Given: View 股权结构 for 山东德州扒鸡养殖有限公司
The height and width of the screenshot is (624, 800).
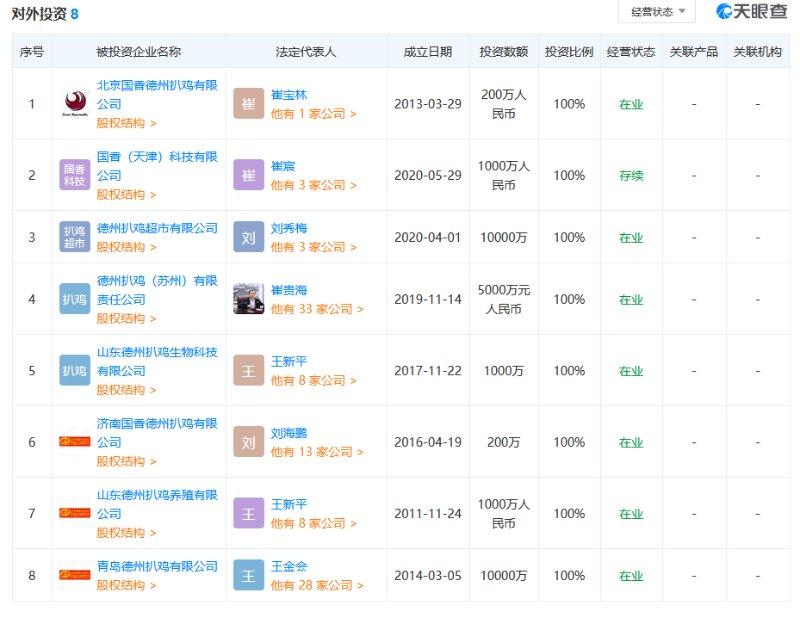Looking at the screenshot, I should coord(127,533).
